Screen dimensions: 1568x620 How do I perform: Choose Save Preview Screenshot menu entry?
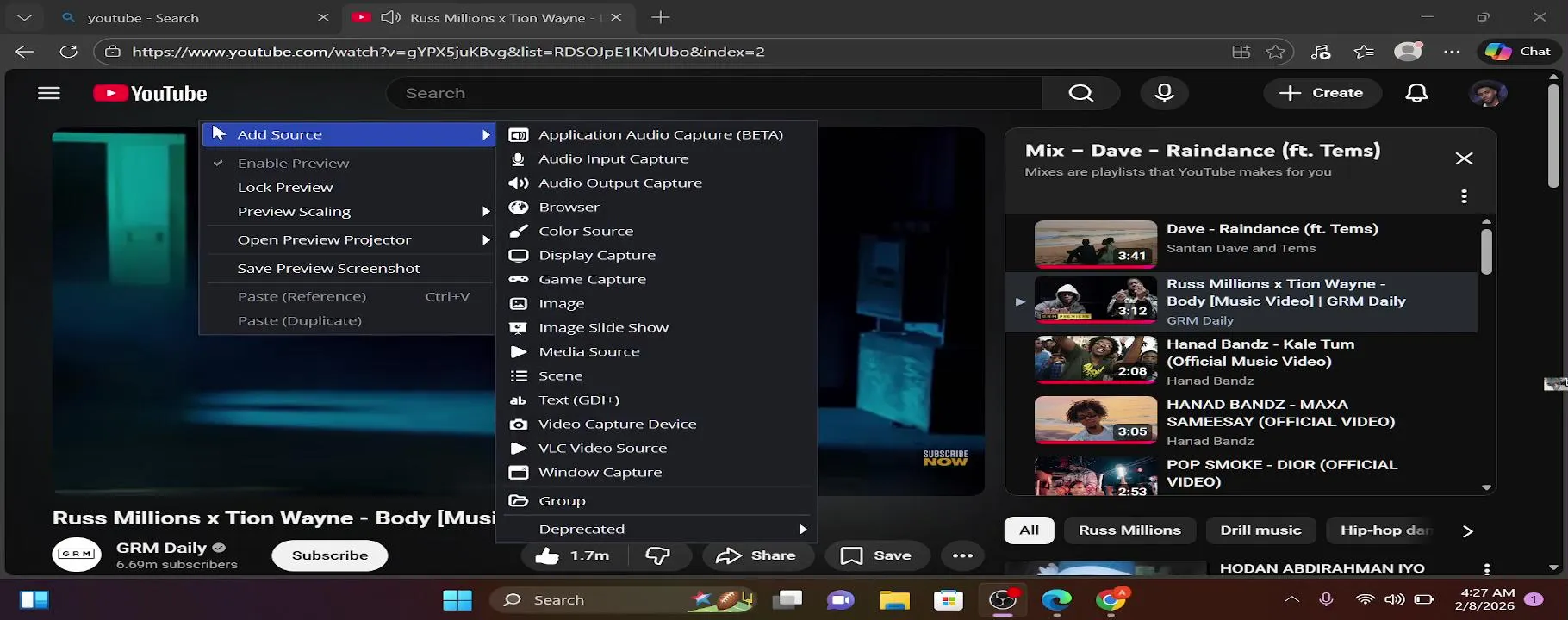pos(348,269)
